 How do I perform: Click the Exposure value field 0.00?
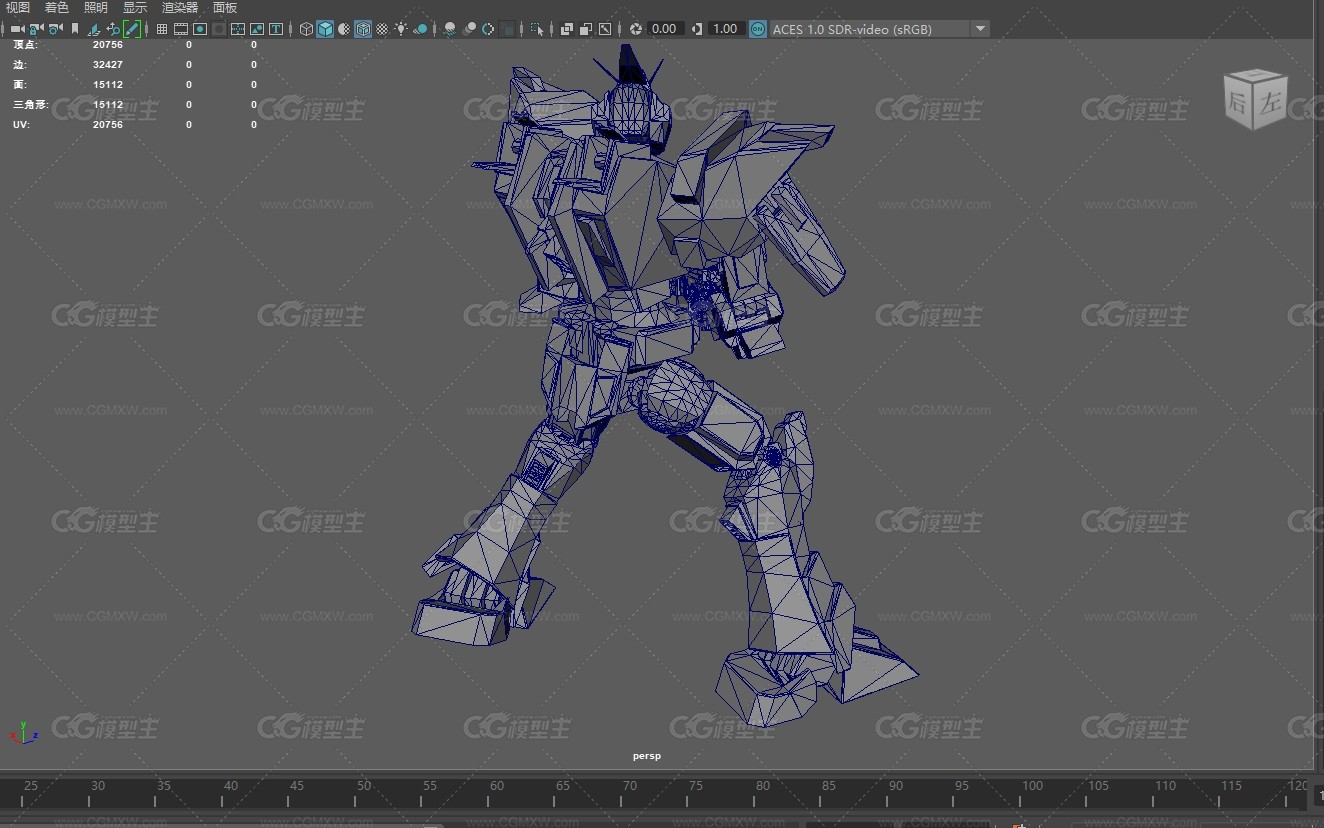(x=665, y=29)
